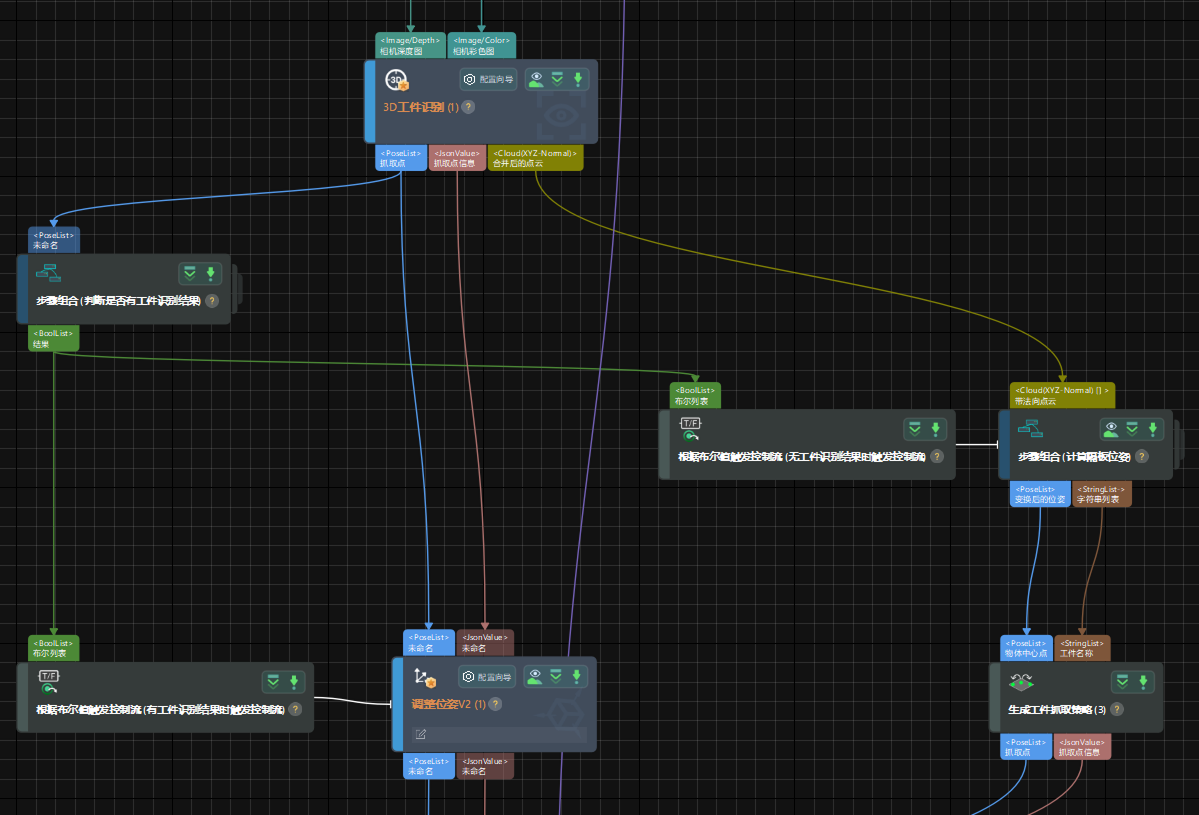Click the 合并后的点云 Cloud output port
Image resolution: width=1199 pixels, height=815 pixels.
535,158
